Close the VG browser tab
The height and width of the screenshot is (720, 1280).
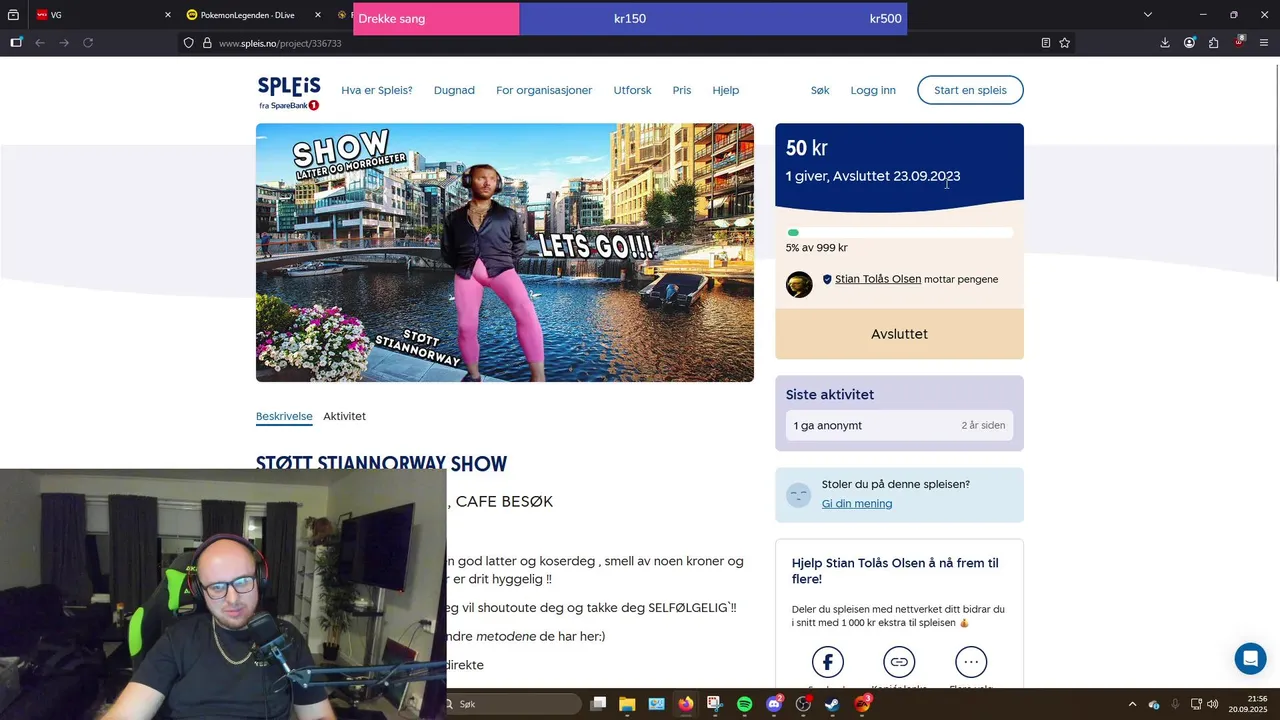pyautogui.click(x=167, y=15)
